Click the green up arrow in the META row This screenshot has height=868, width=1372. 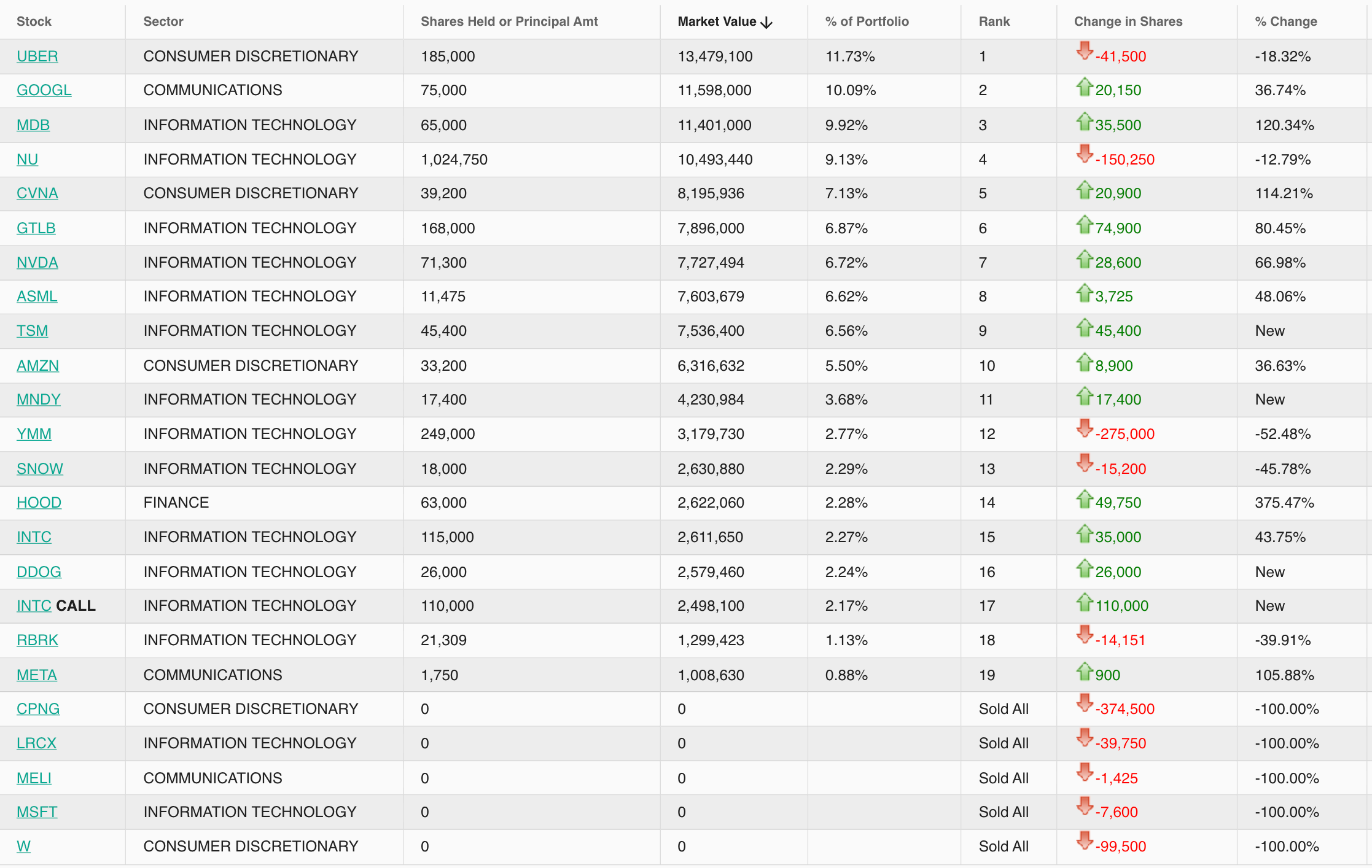1085,671
